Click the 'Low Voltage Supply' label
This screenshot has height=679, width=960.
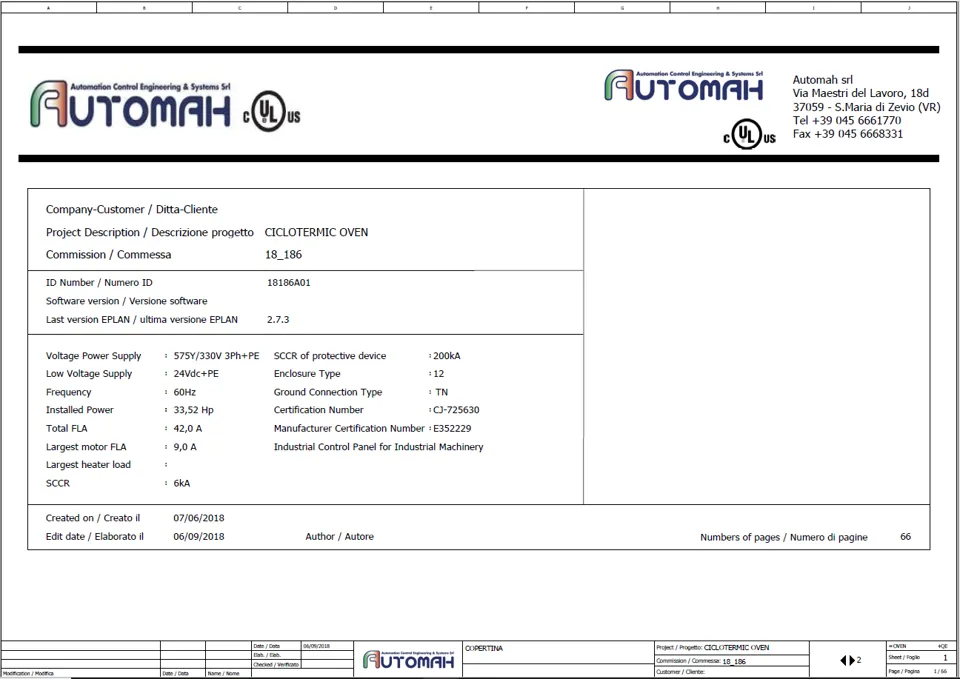(x=89, y=373)
